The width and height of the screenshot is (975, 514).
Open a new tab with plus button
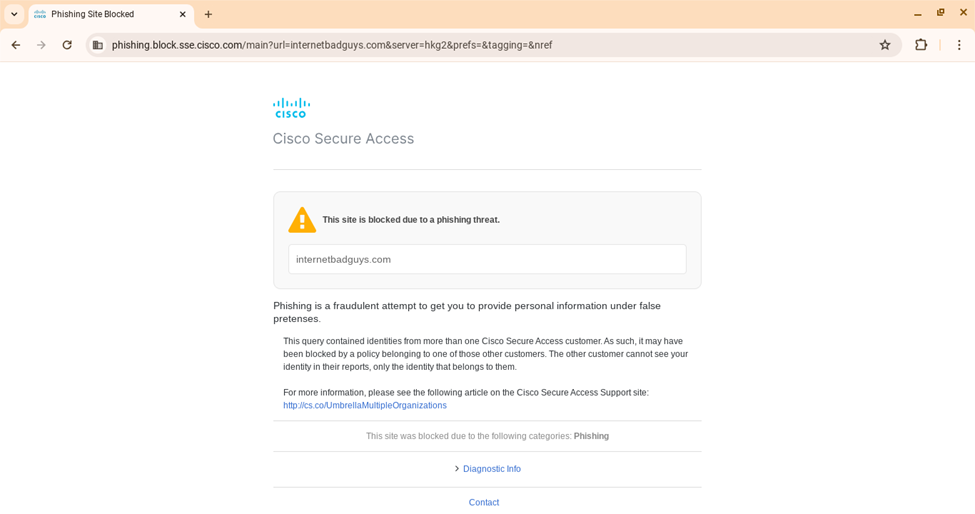tap(208, 14)
